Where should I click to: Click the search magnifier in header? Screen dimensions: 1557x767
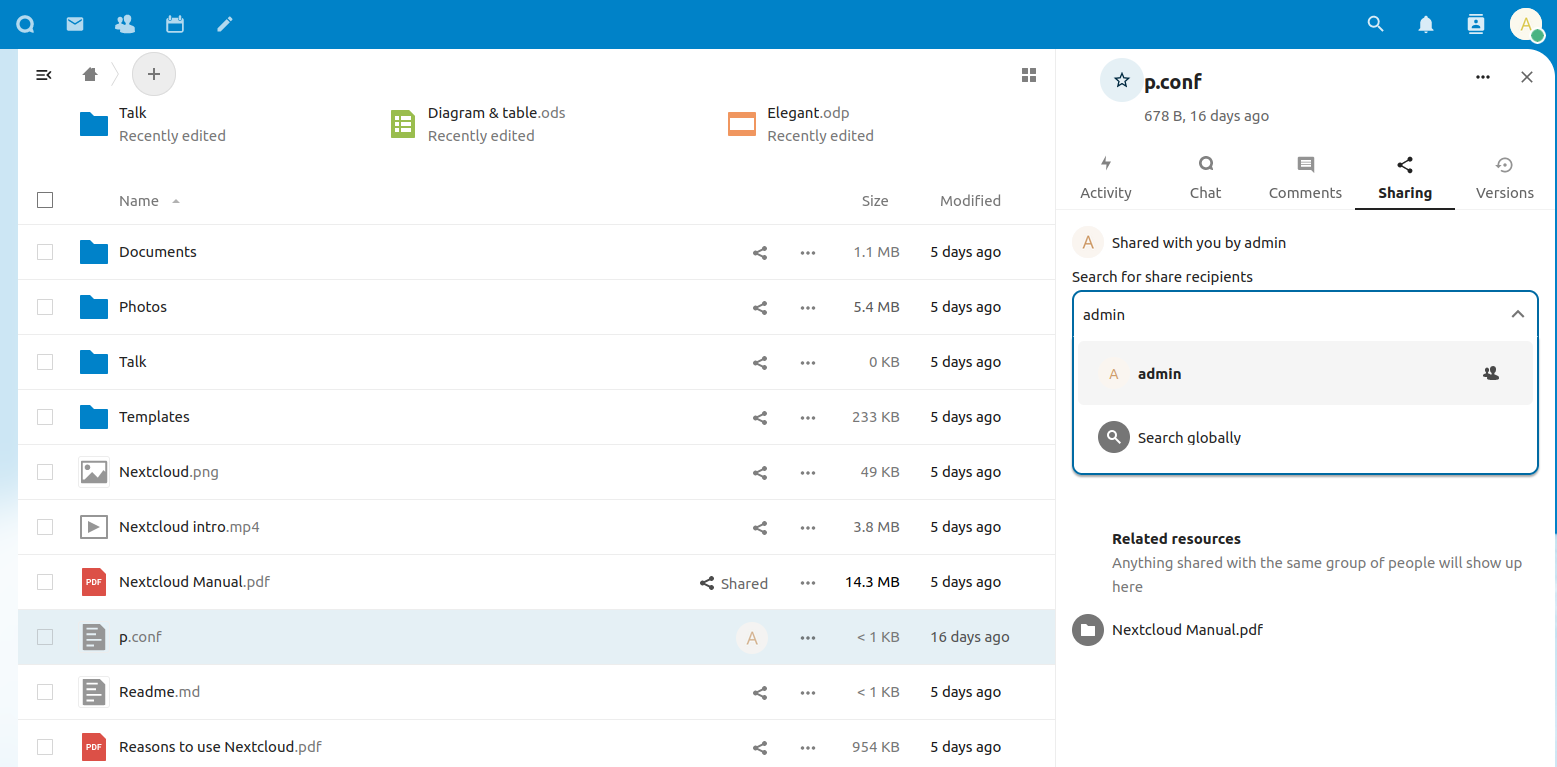point(1376,24)
